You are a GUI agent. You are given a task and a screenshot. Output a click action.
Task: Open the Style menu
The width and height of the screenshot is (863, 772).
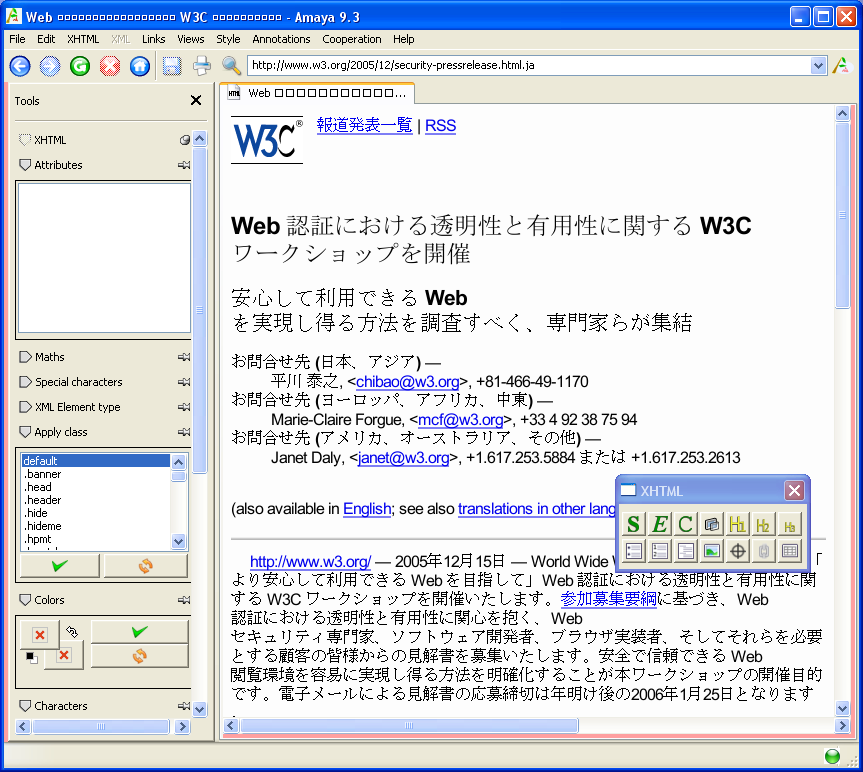pyautogui.click(x=228, y=39)
